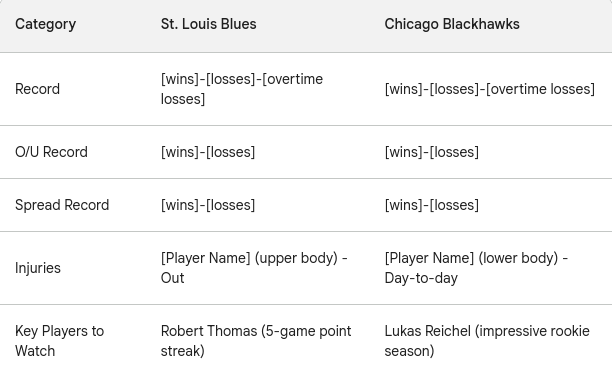Click the Blues Spread Record value
Viewport: 612px width, 374px height.
pos(208,205)
